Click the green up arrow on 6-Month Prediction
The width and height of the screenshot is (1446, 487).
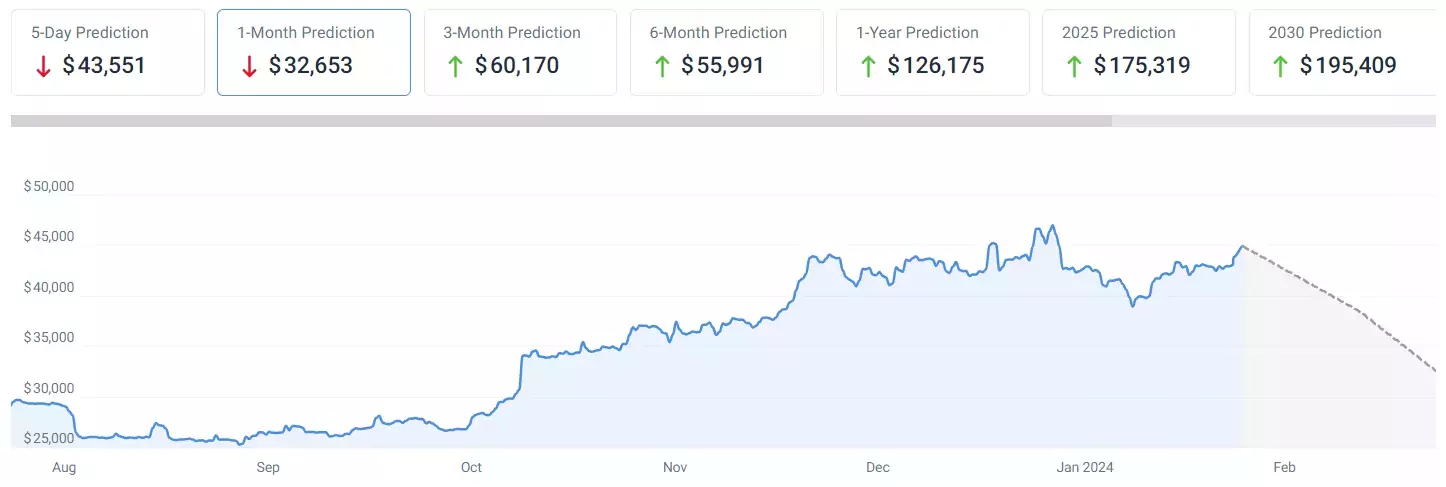661,67
